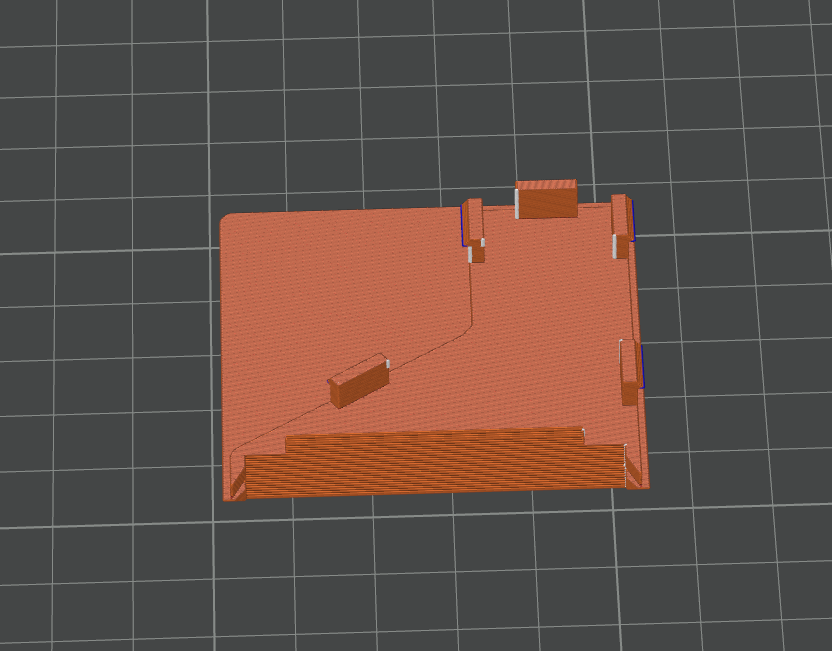
Task: Click the long stepped ledge along the front edge
Action: (435, 463)
